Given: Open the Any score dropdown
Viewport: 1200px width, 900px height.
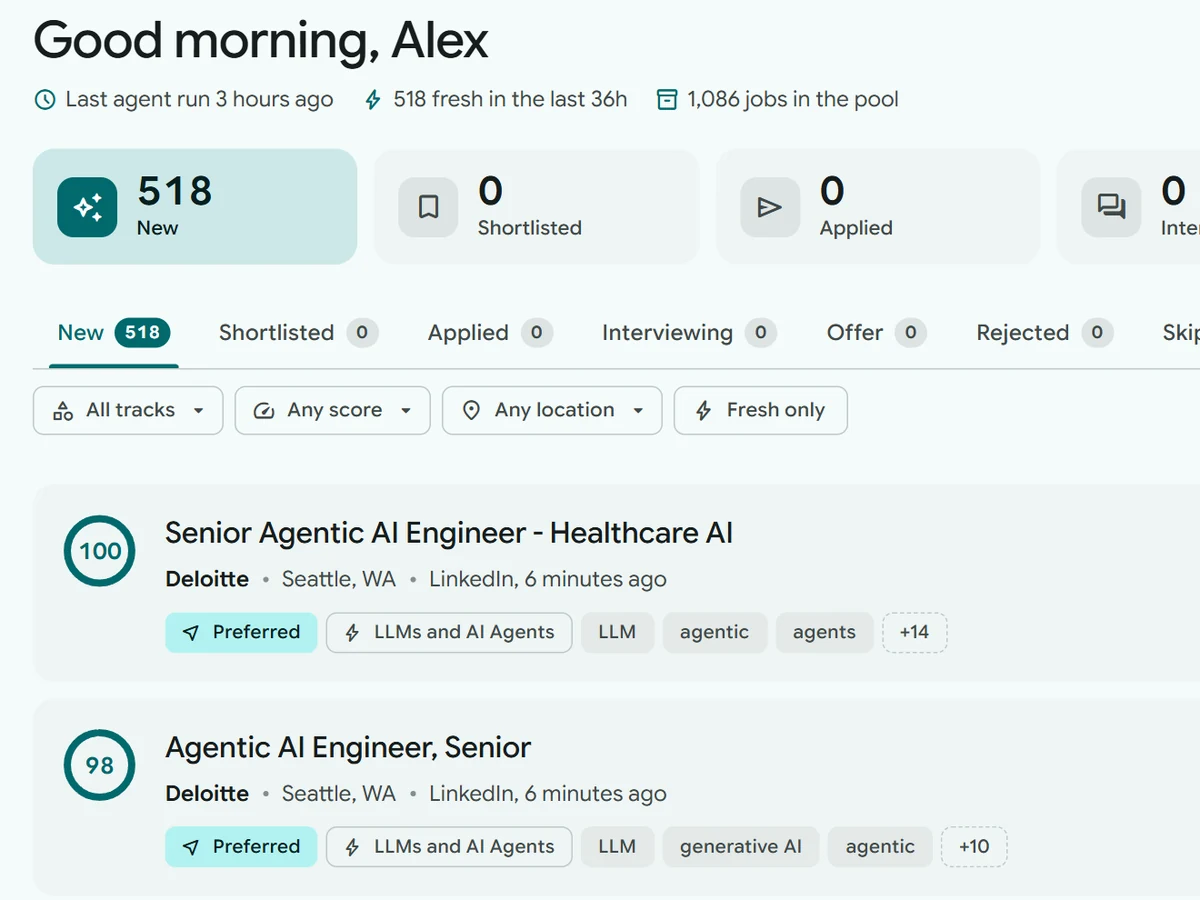Looking at the screenshot, I should click(333, 411).
